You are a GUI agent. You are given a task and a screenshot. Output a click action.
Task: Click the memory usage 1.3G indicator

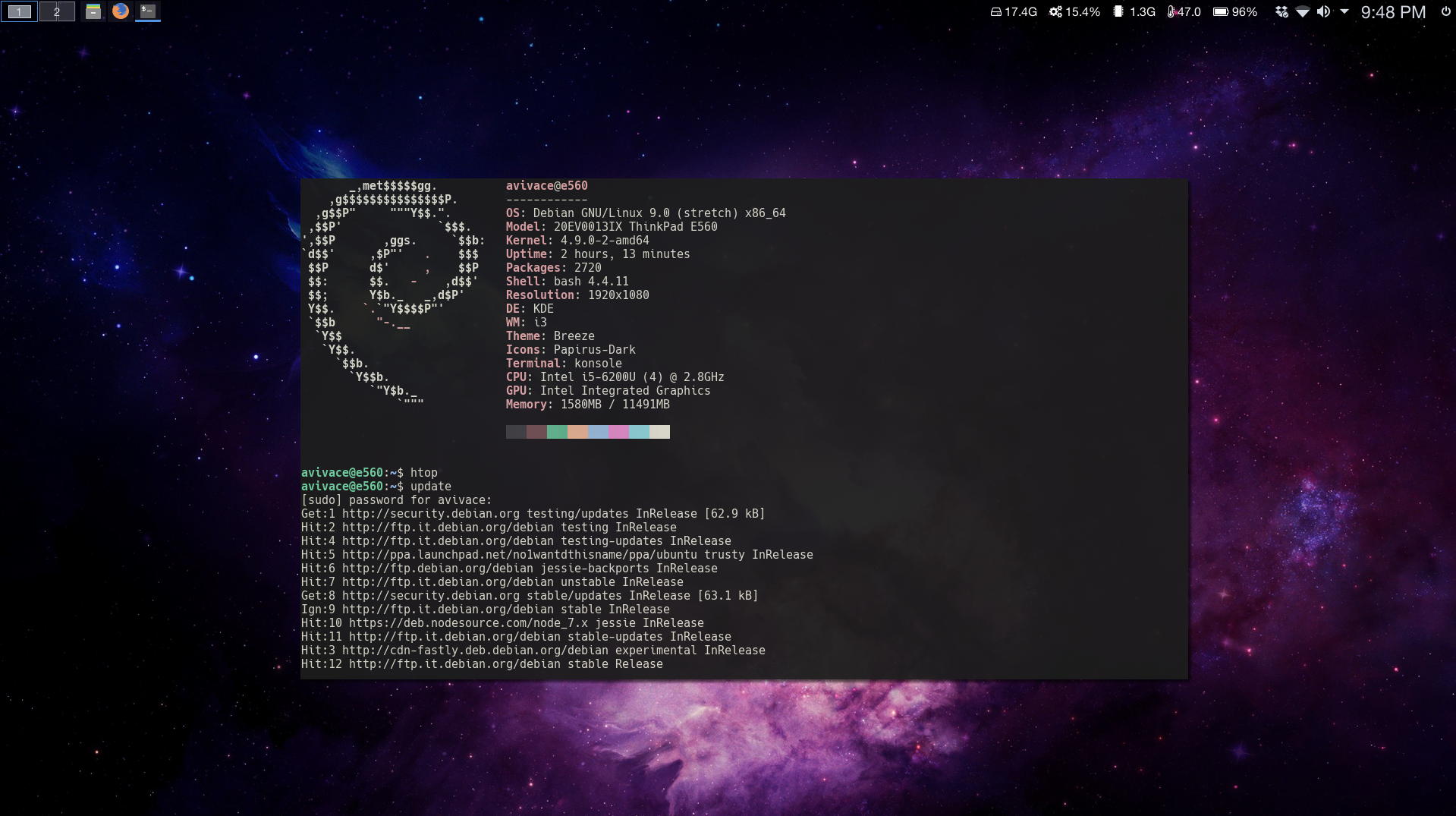coord(1134,12)
